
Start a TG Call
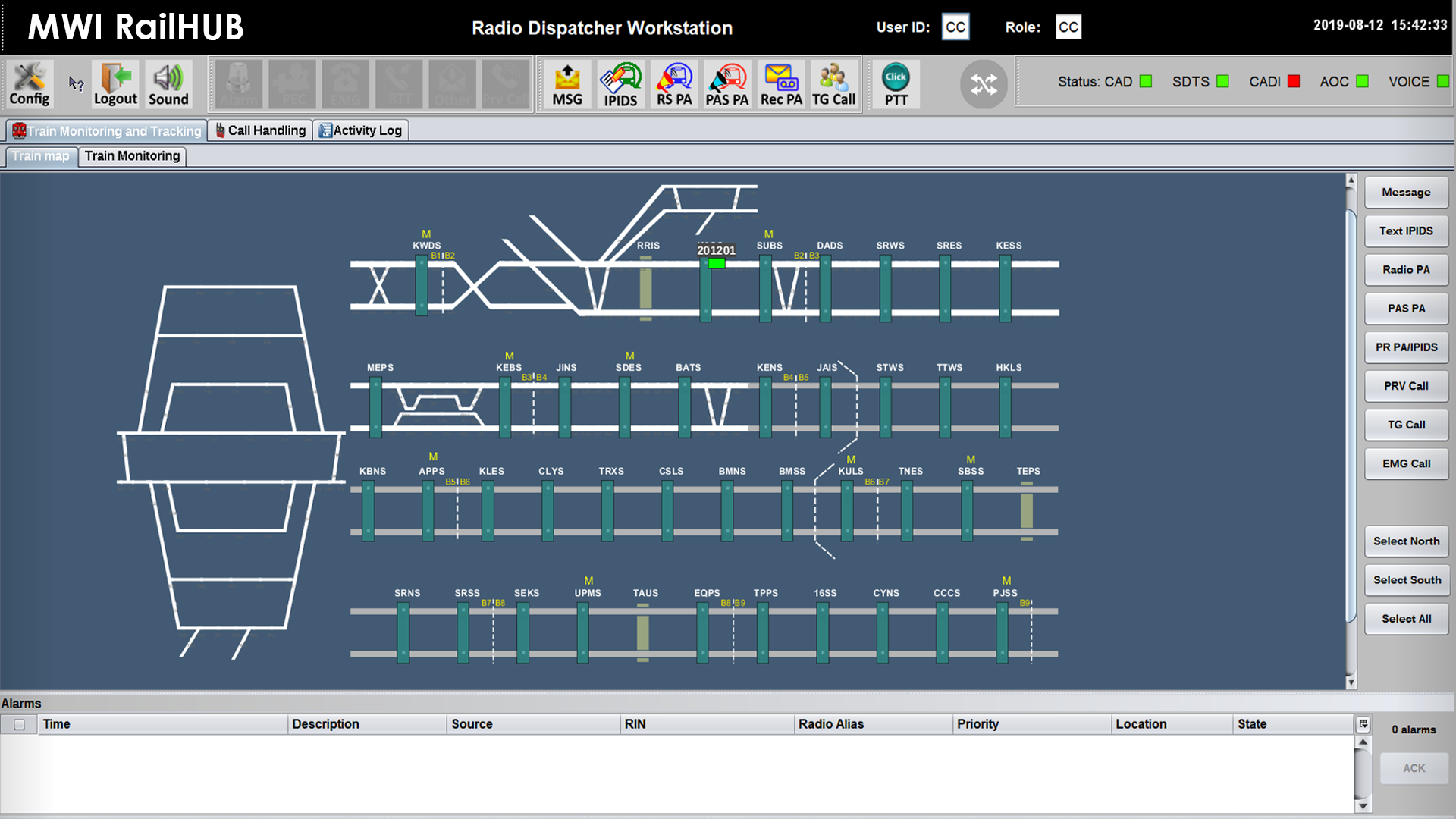click(833, 84)
